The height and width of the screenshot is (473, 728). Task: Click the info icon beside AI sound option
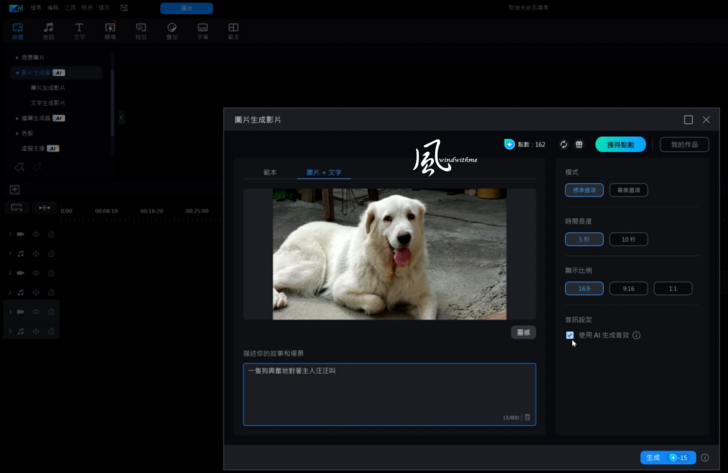[x=636, y=336]
